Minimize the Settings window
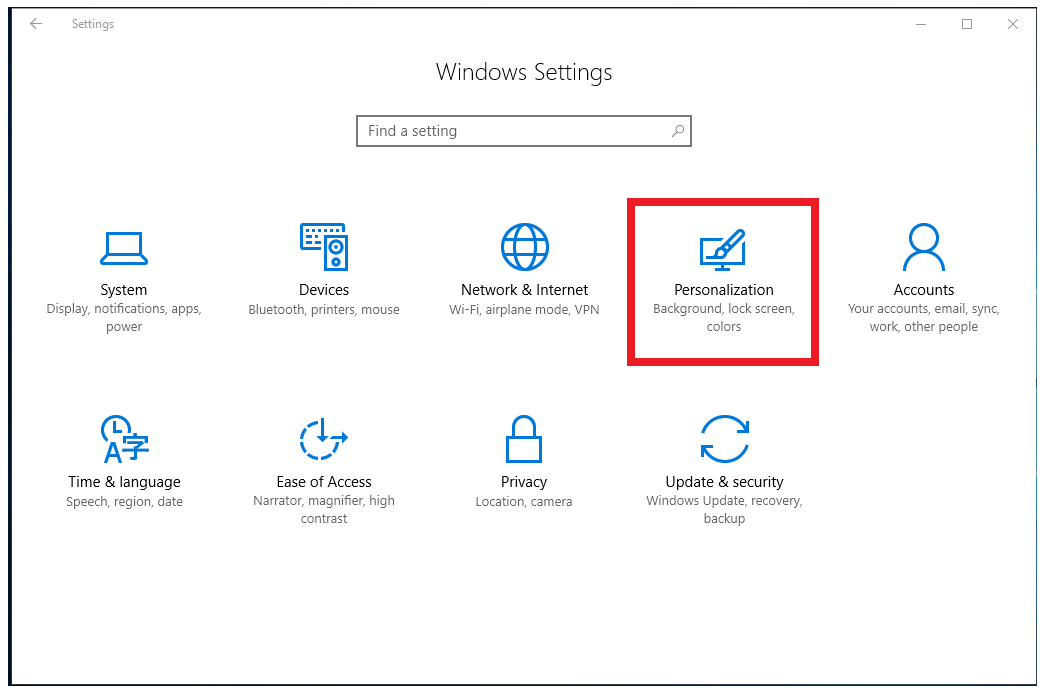This screenshot has width=1050, height=700. [x=921, y=24]
